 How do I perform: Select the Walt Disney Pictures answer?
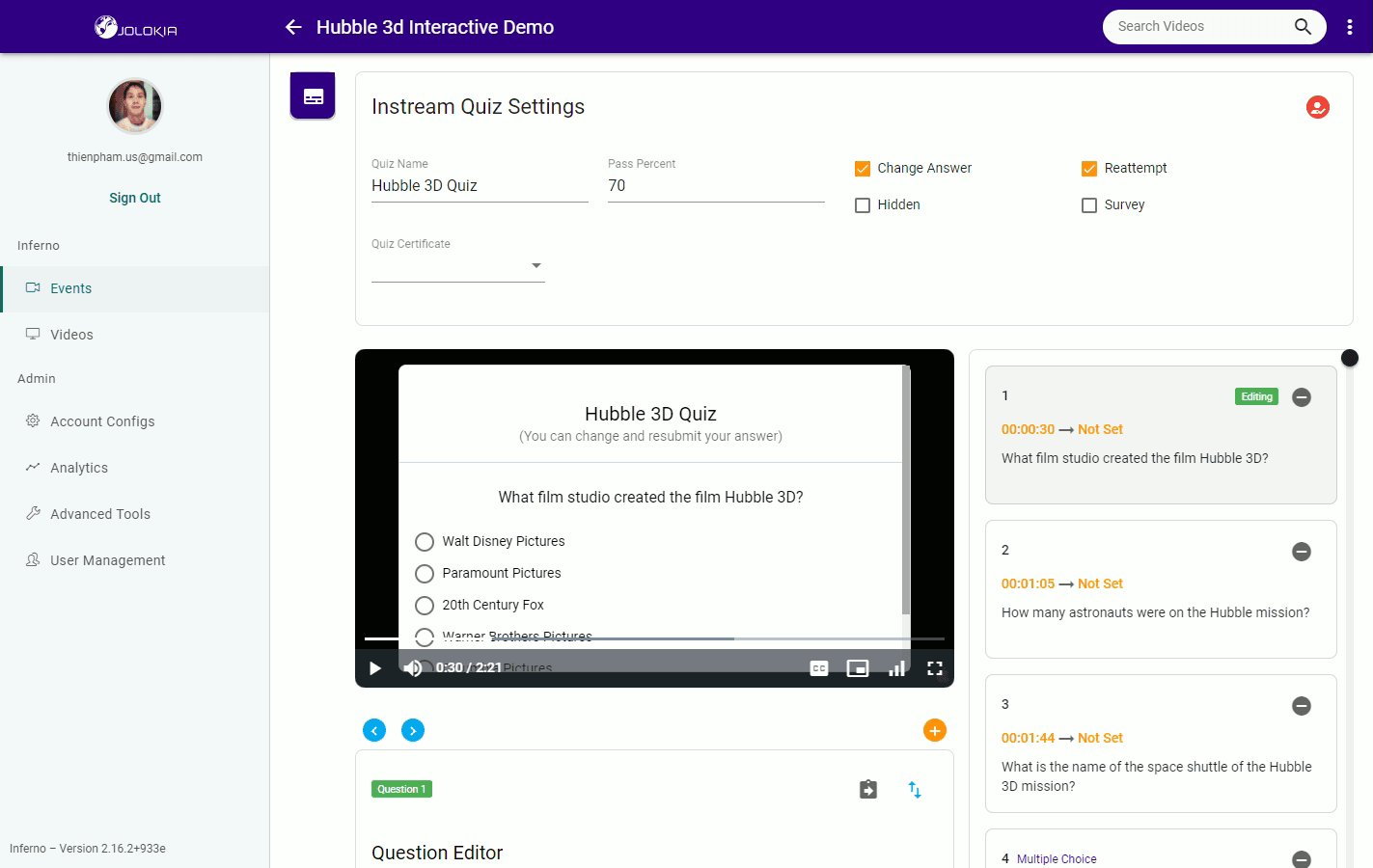(425, 542)
